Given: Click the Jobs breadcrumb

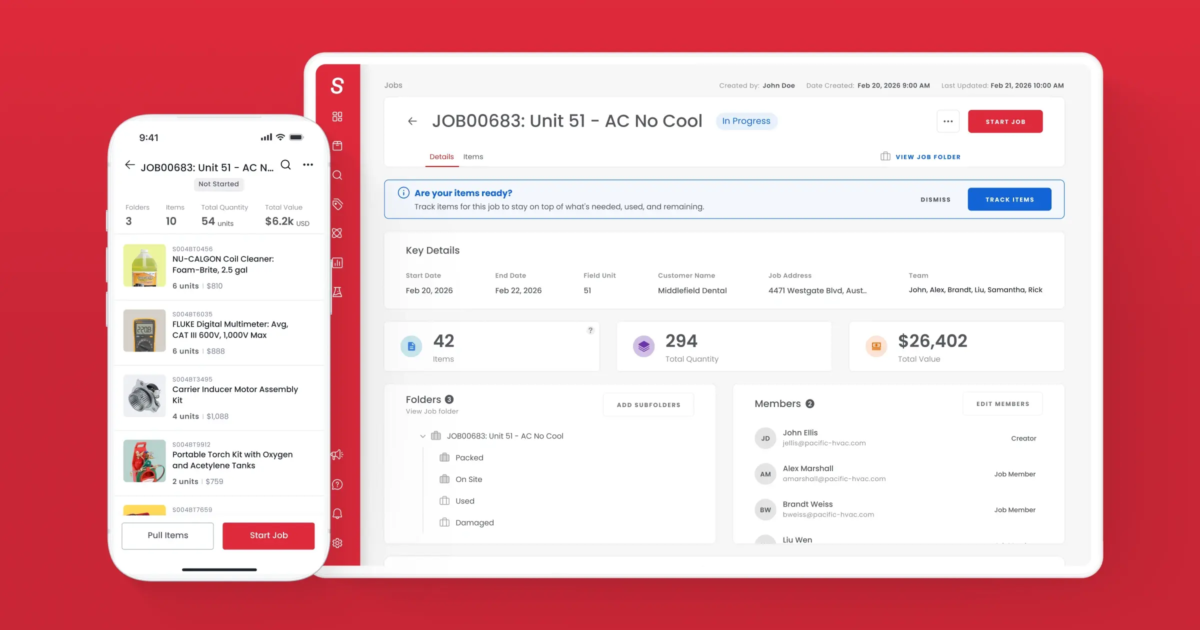Looking at the screenshot, I should click(x=393, y=86).
